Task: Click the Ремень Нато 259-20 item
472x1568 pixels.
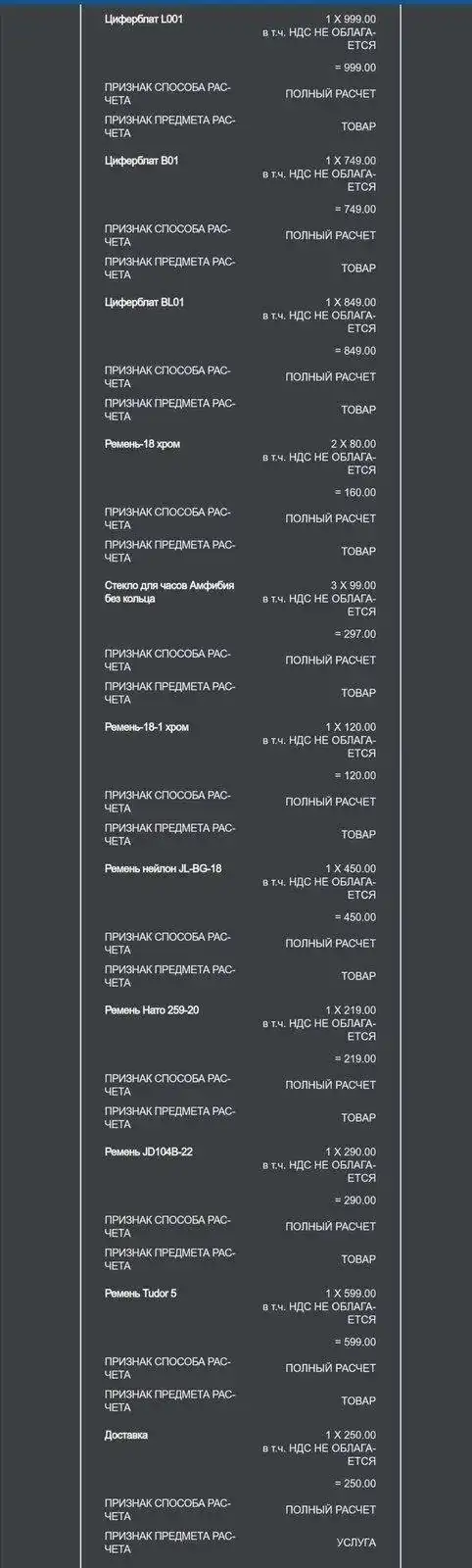Action: tap(152, 1010)
